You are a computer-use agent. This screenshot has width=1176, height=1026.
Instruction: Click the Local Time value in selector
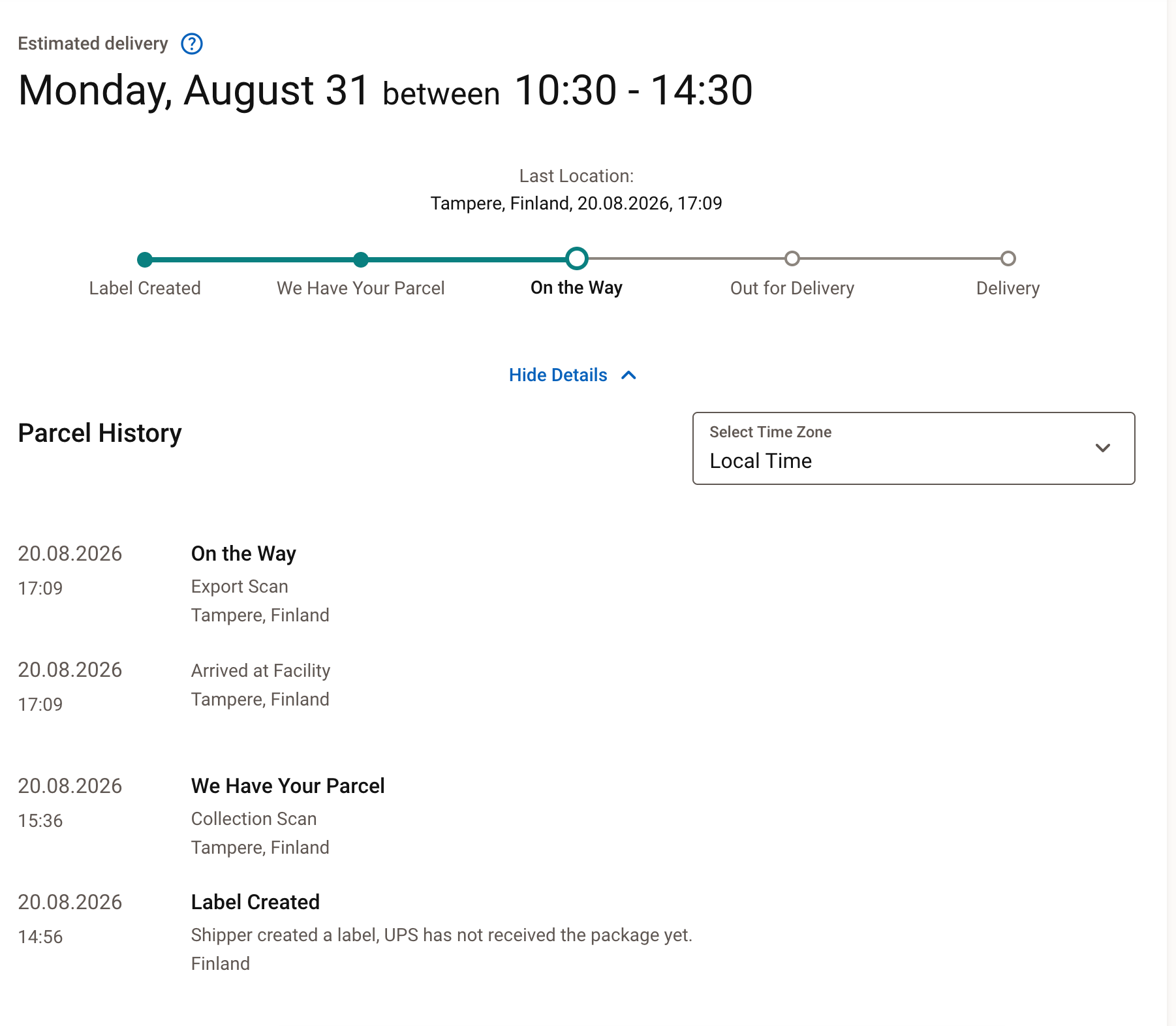[x=761, y=461]
